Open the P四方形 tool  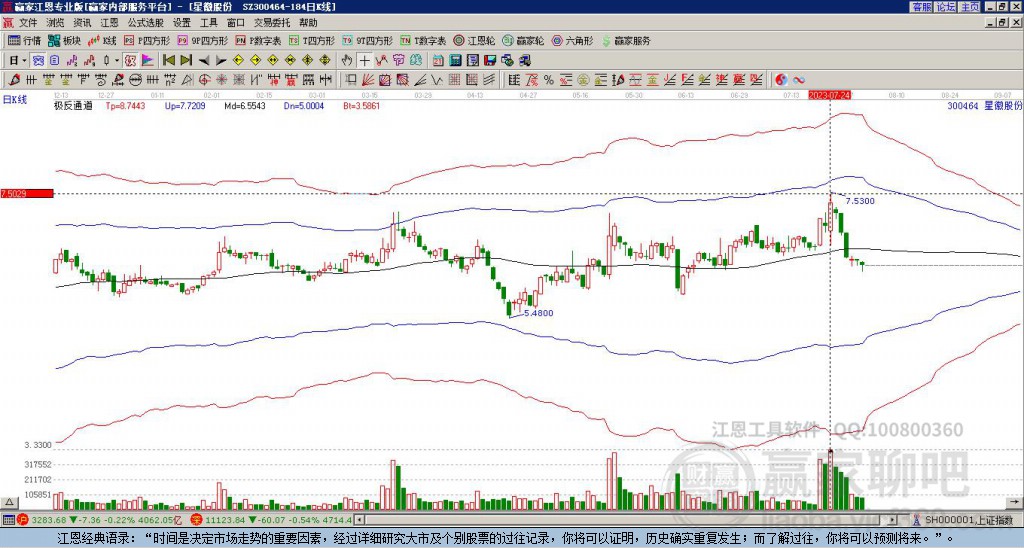(x=147, y=40)
